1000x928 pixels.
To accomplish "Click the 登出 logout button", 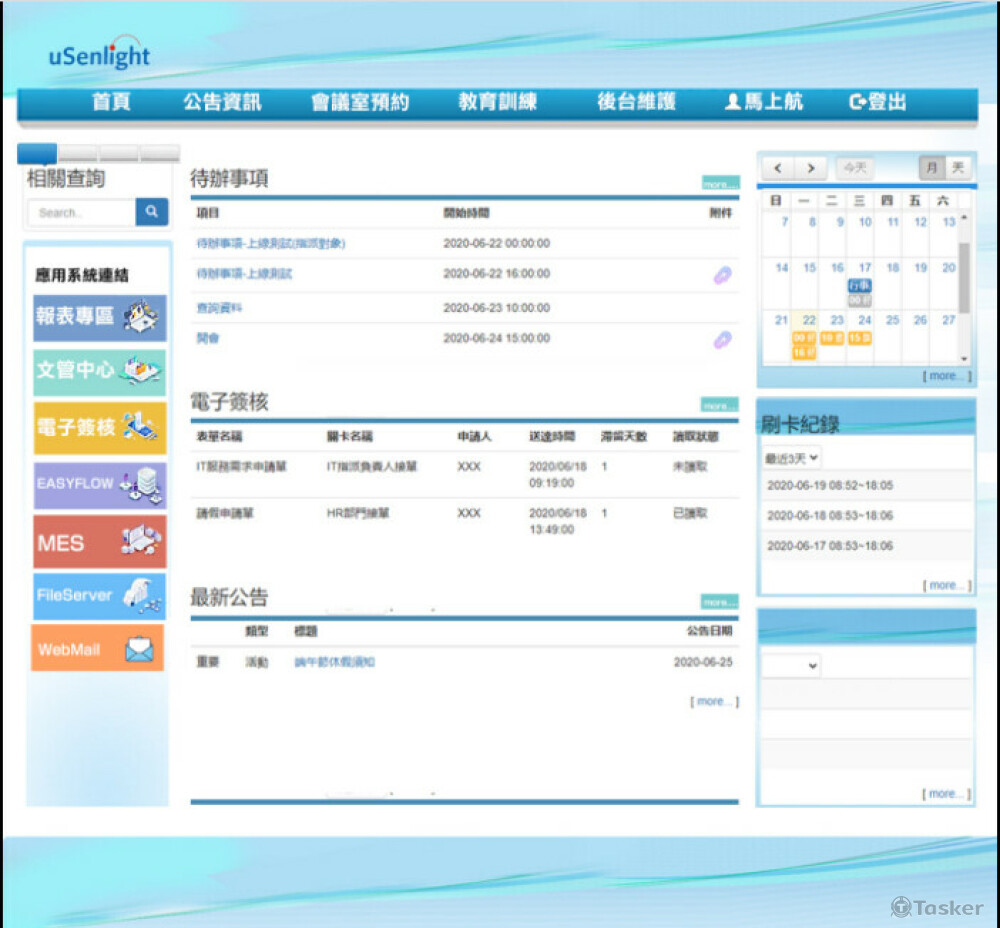I will pyautogui.click(x=877, y=102).
